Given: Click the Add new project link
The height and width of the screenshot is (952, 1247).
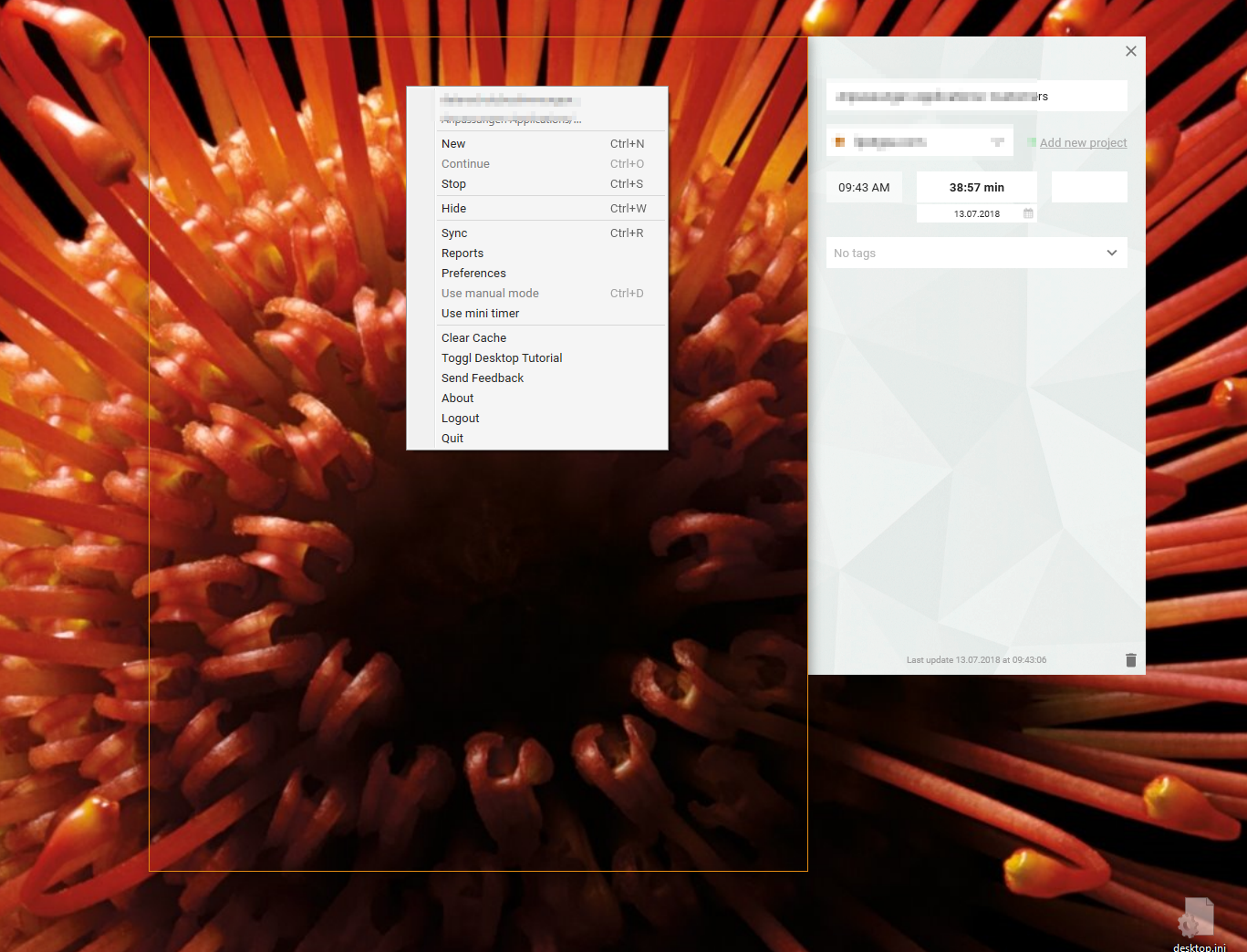Looking at the screenshot, I should click(x=1083, y=142).
